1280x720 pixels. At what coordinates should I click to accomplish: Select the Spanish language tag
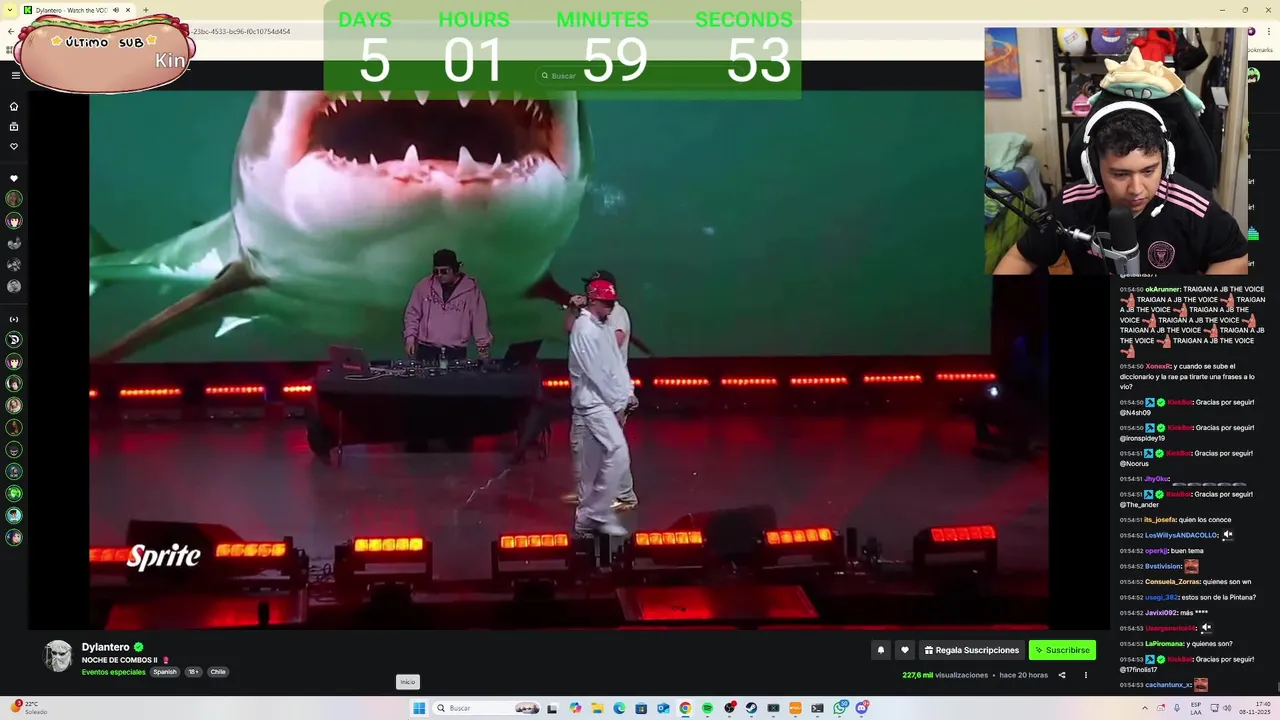pyautogui.click(x=165, y=672)
